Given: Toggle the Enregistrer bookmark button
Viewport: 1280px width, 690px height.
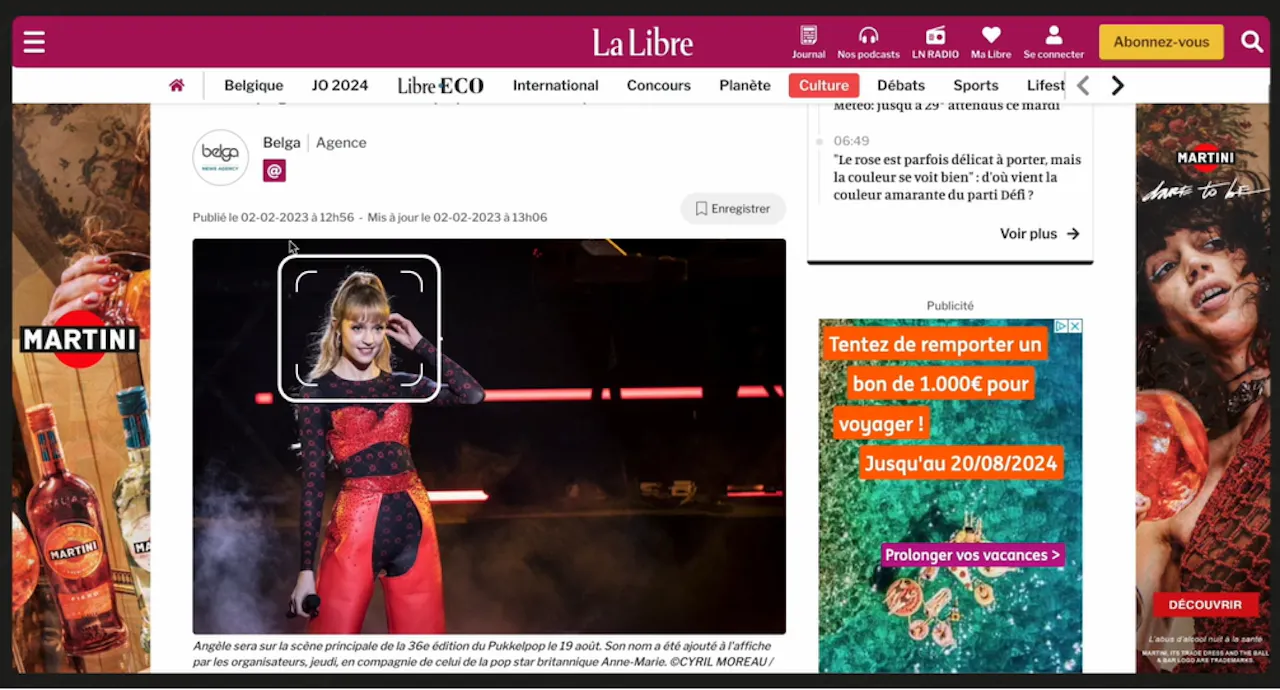Looking at the screenshot, I should click(733, 209).
